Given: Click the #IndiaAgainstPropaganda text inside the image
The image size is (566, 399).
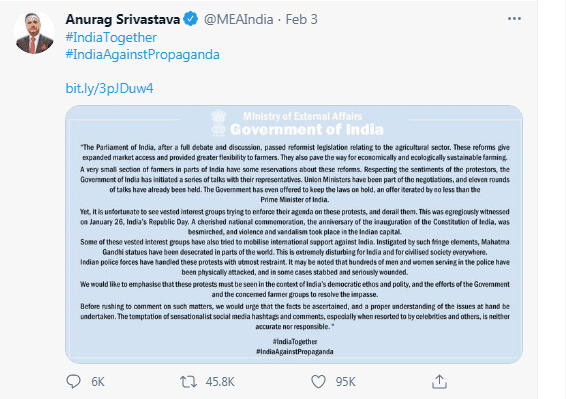Looking at the screenshot, I should tap(295, 351).
